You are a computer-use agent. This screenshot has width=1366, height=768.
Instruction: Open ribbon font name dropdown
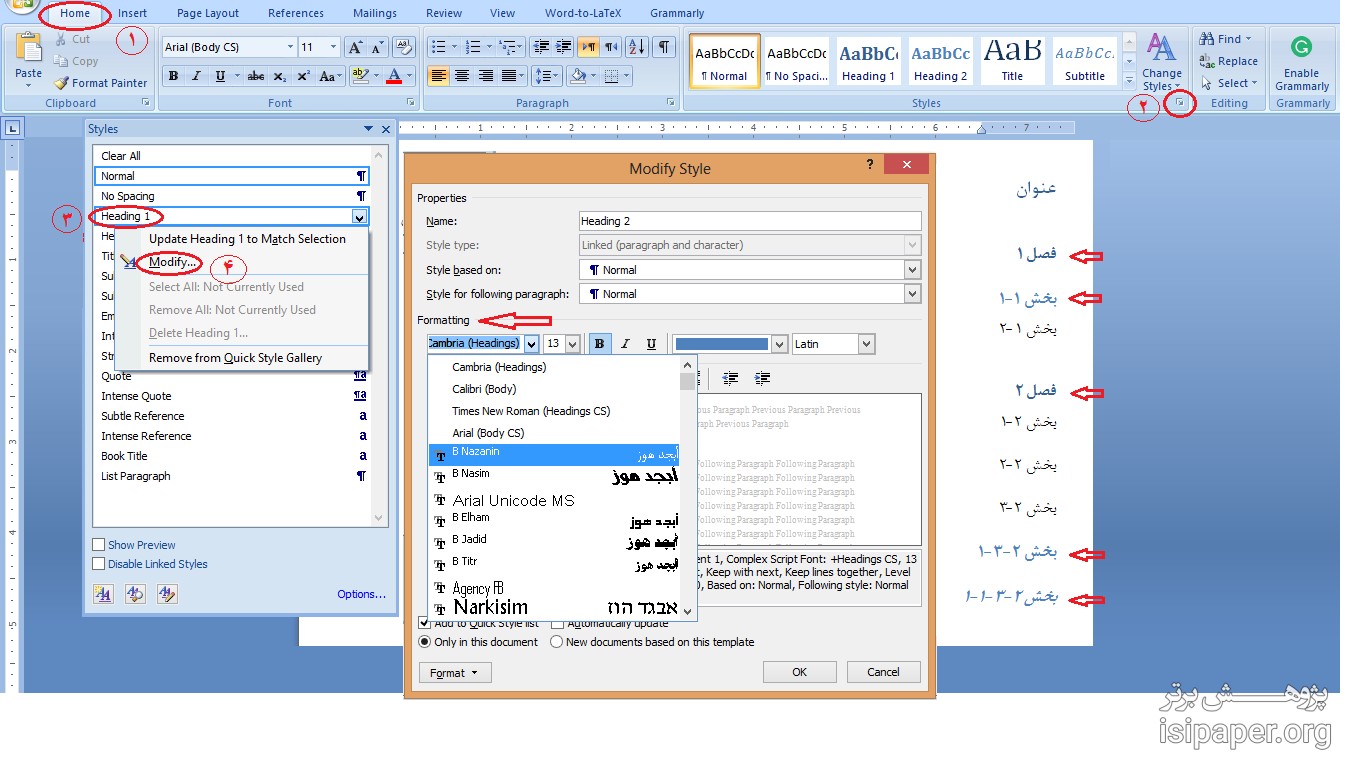click(290, 47)
